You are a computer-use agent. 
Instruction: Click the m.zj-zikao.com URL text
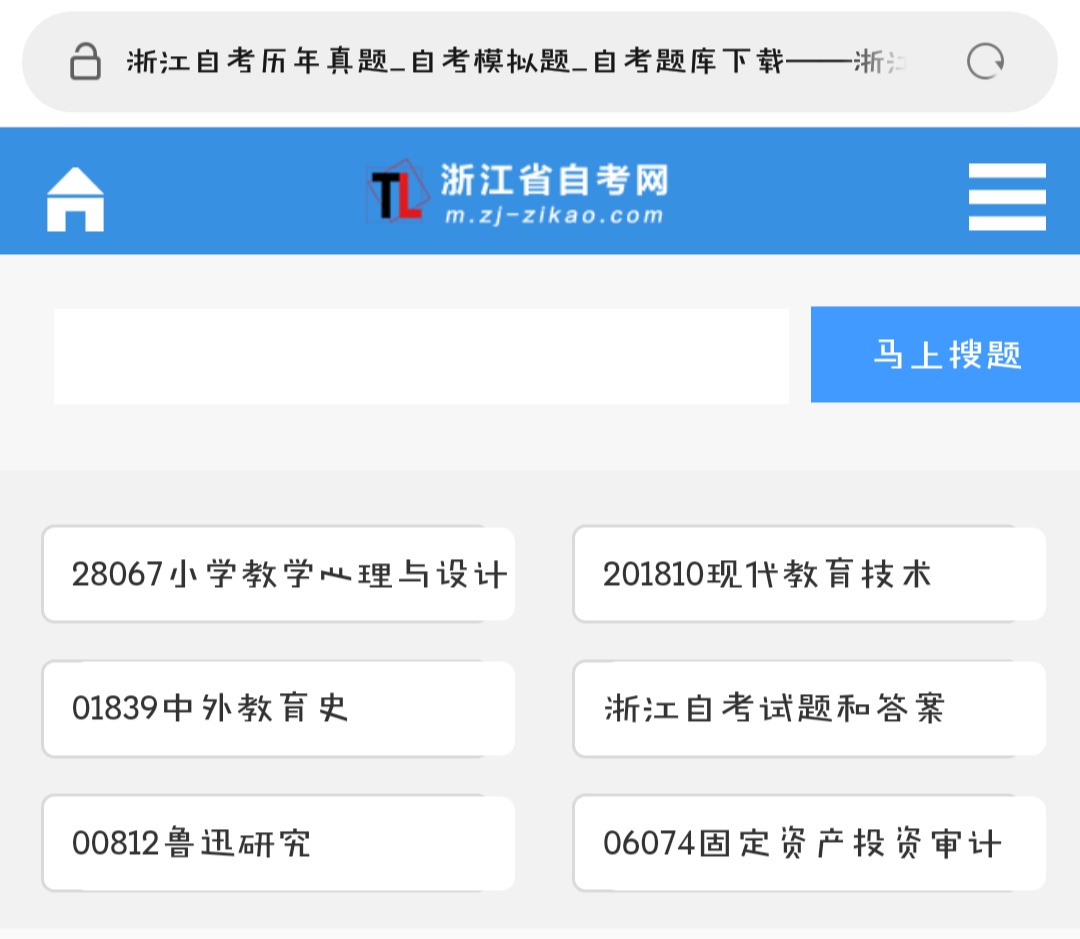tap(554, 216)
